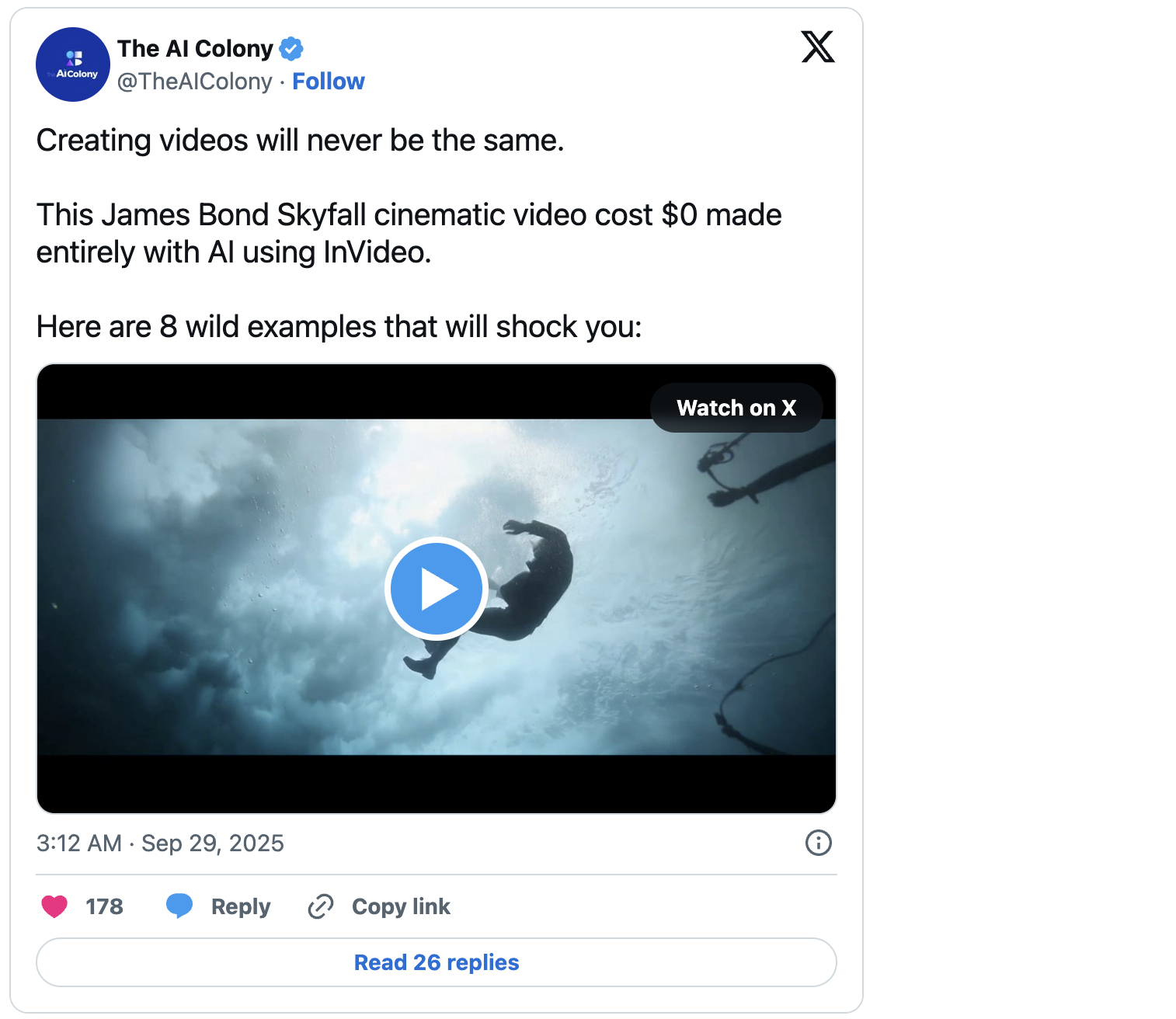Open The AI Colony profile avatar
This screenshot has width=1176, height=1019.
point(73,64)
